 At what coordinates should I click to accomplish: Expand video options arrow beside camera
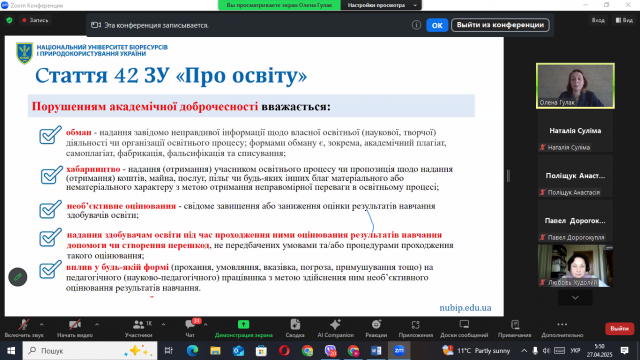click(x=97, y=325)
